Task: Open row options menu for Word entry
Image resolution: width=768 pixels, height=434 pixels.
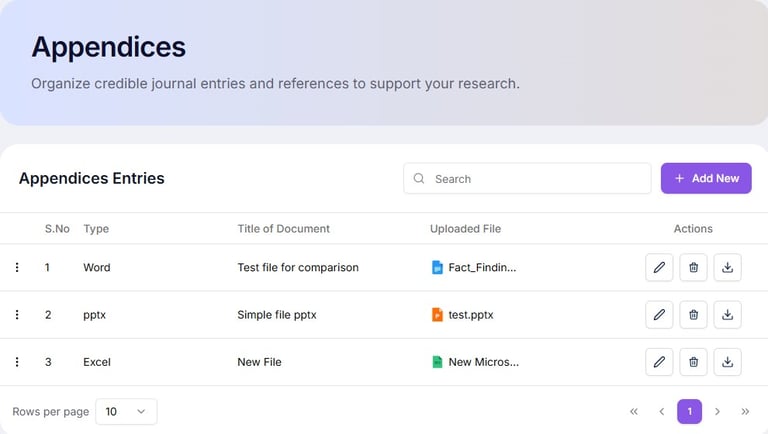Action: (17, 267)
